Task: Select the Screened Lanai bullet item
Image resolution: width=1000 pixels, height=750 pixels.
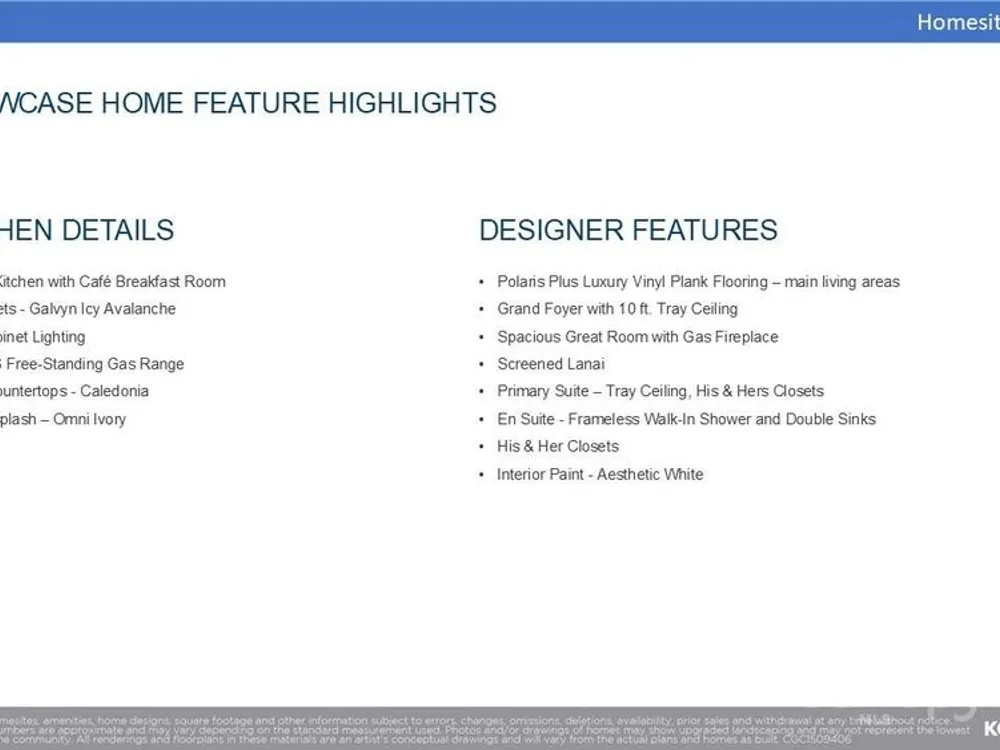Action: (551, 364)
